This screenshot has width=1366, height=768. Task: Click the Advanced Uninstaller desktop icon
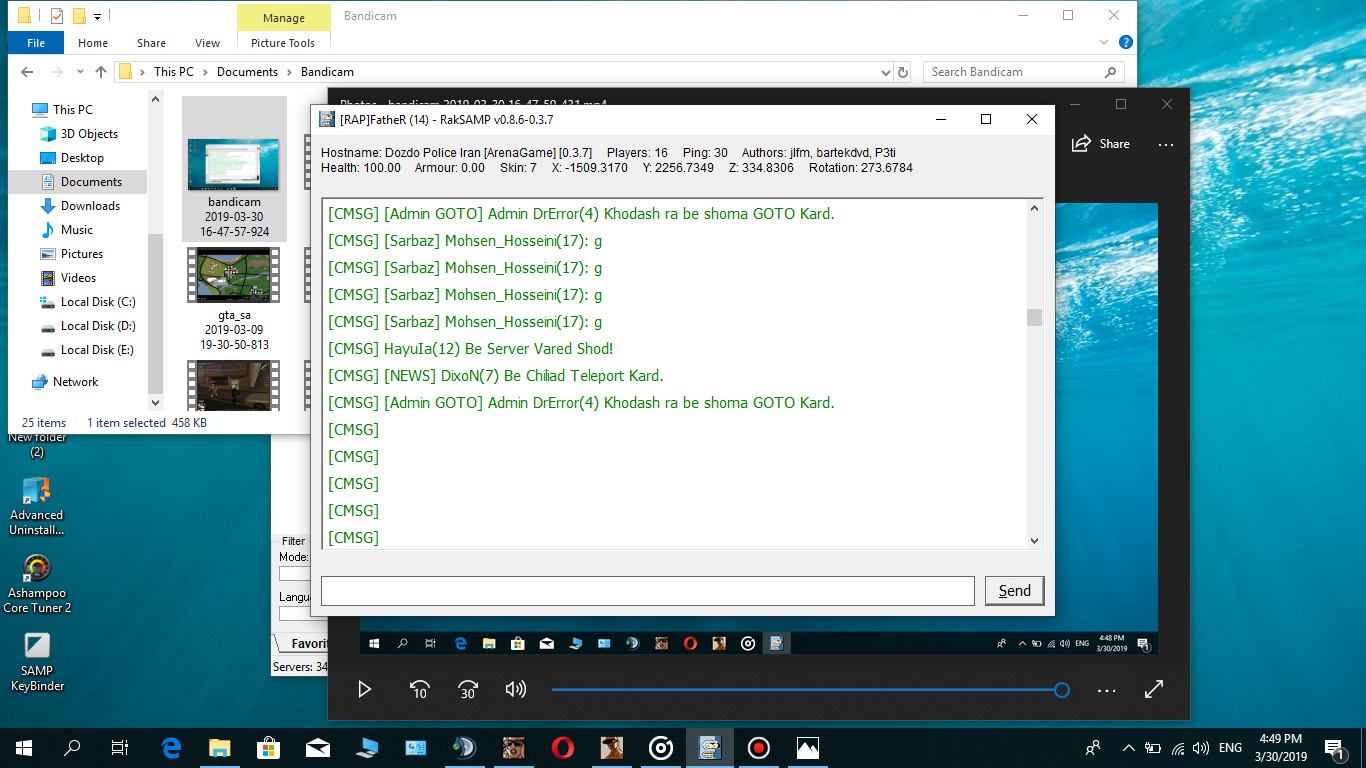click(37, 507)
